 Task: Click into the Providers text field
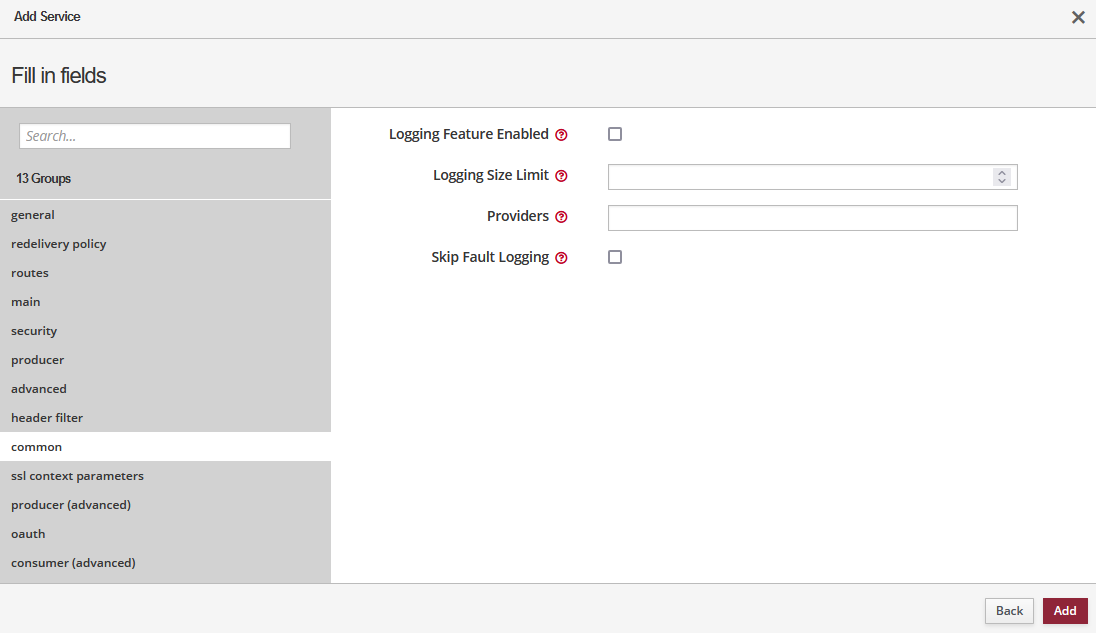coord(812,218)
